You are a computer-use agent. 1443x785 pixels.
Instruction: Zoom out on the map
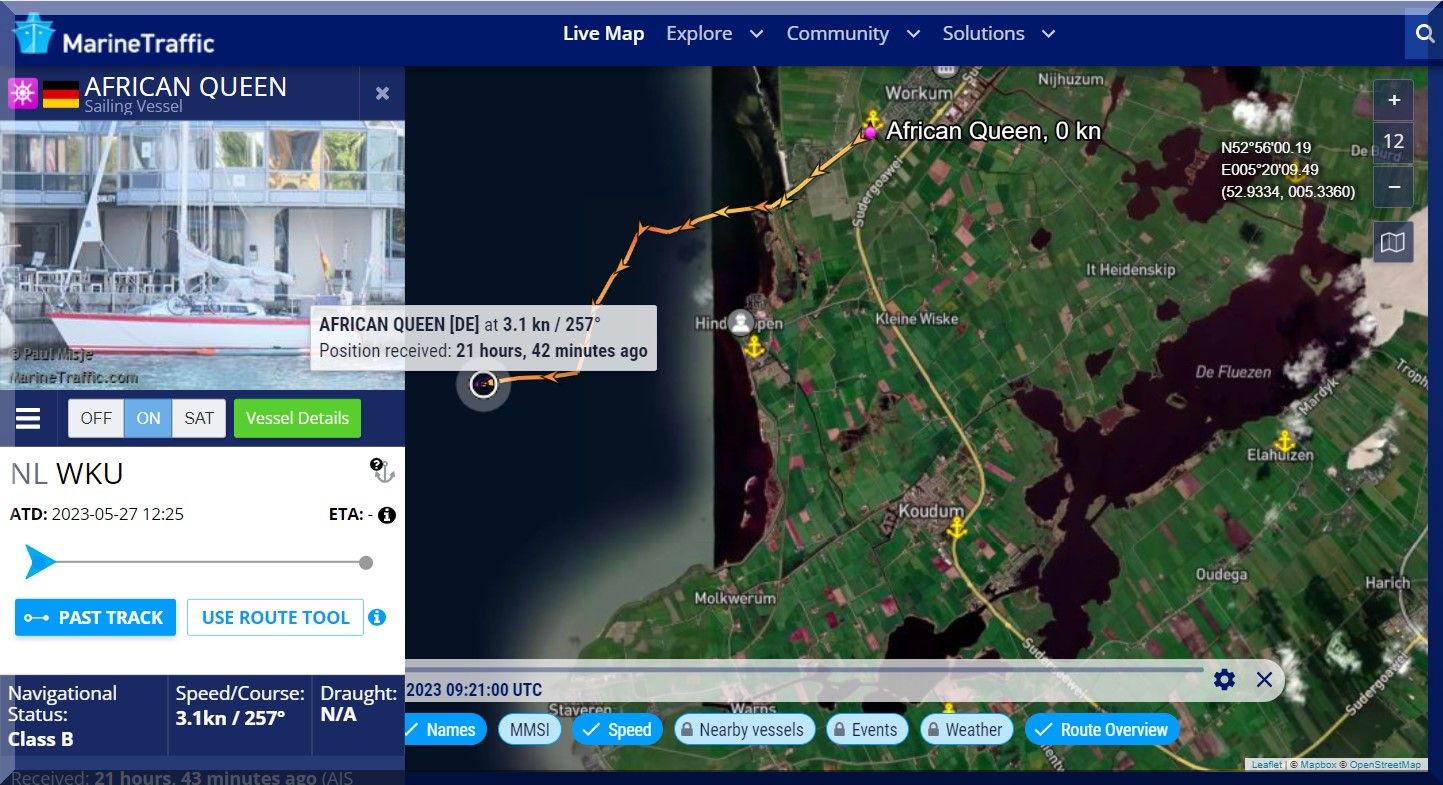click(1393, 186)
